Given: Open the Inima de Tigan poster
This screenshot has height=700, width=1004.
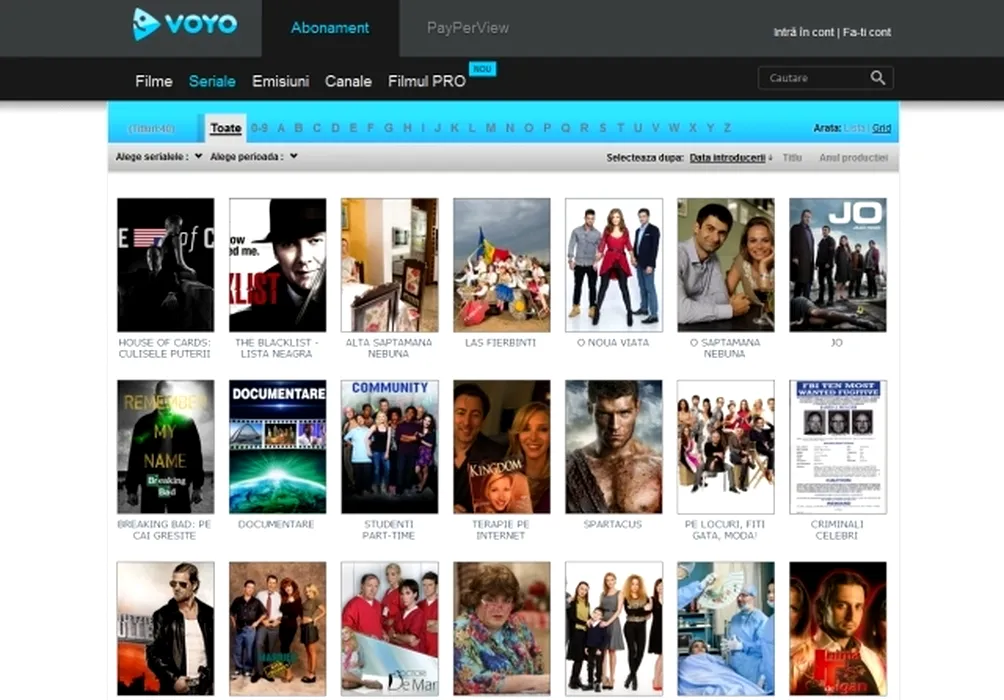Looking at the screenshot, I should click(x=838, y=628).
